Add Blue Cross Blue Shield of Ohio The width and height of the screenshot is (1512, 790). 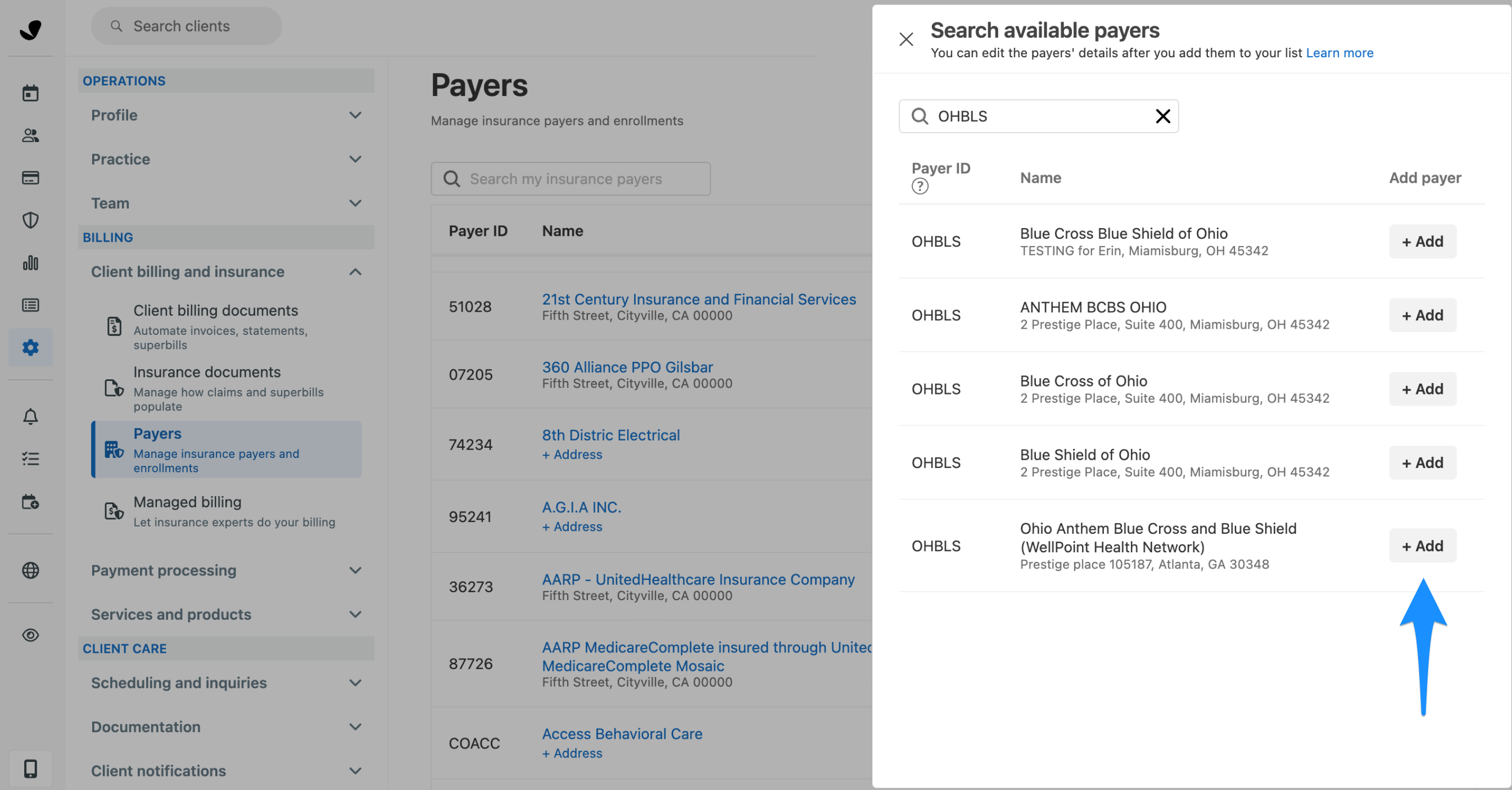(1422, 241)
